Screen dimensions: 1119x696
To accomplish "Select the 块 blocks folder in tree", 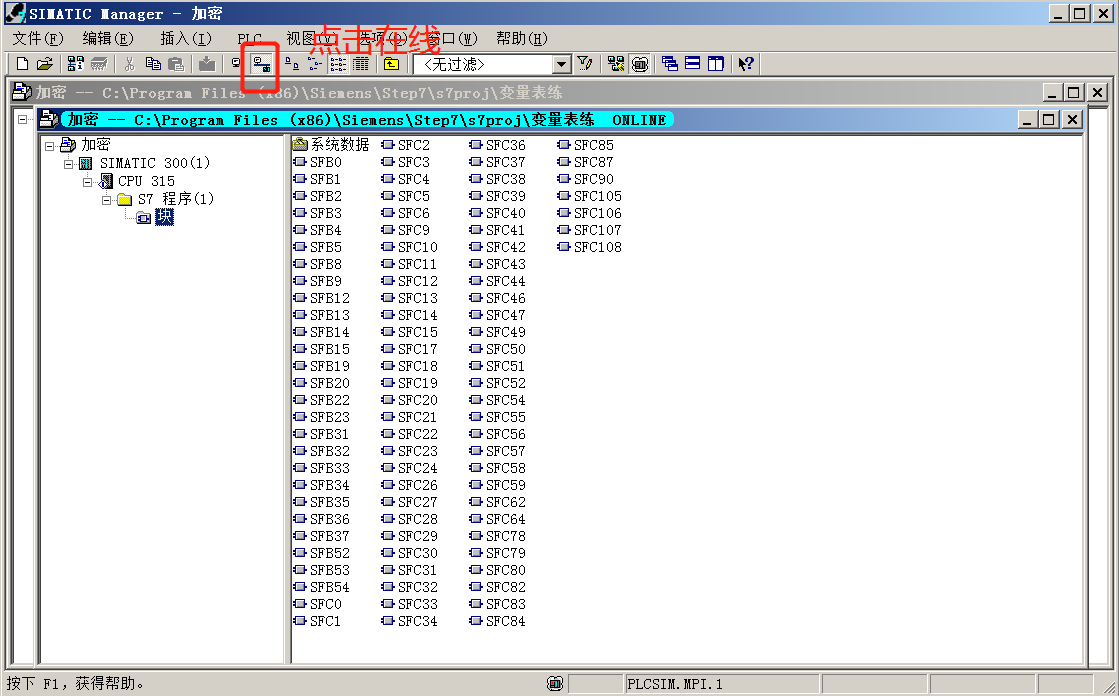I will [164, 216].
